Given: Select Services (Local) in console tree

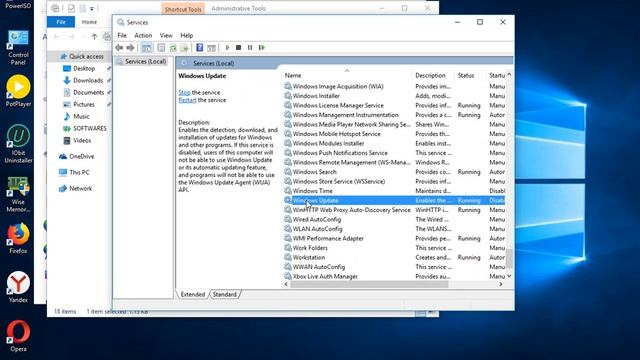Looking at the screenshot, I should [x=141, y=62].
